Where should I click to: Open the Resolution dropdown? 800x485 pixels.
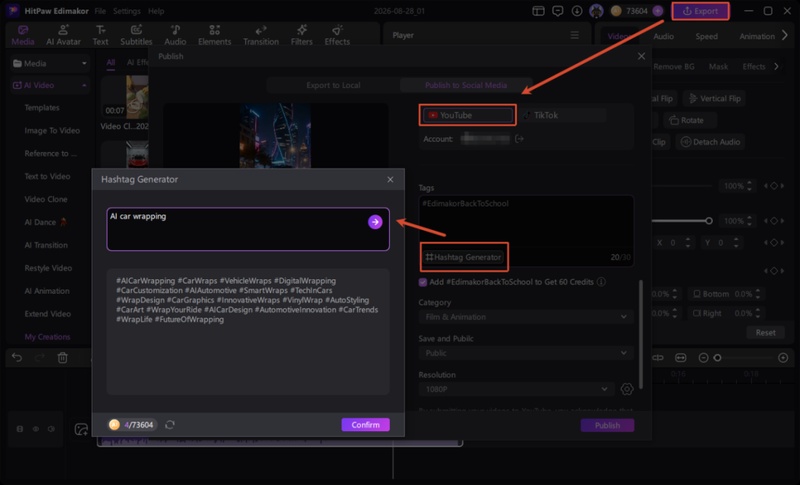point(516,389)
